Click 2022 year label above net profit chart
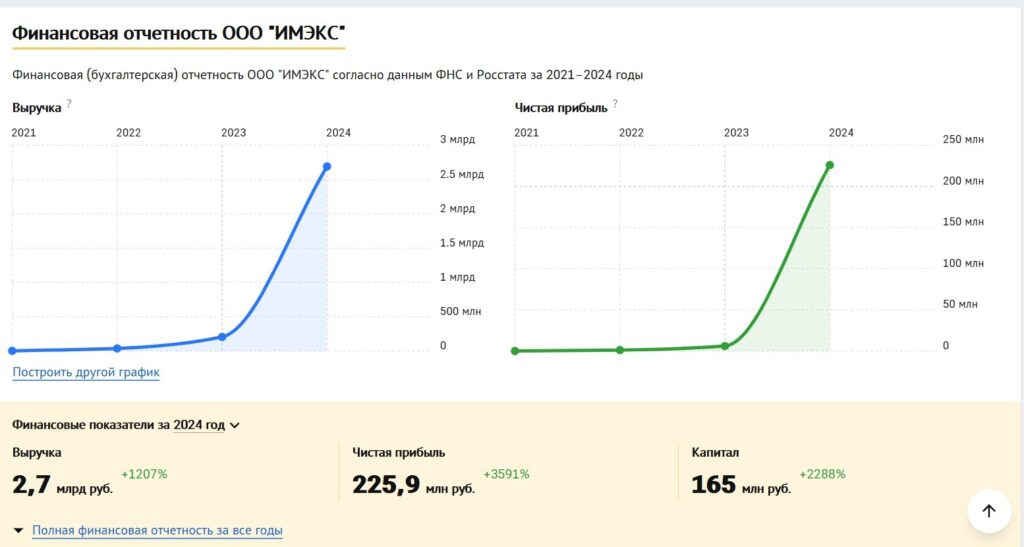The width and height of the screenshot is (1024, 547). pyautogui.click(x=631, y=133)
